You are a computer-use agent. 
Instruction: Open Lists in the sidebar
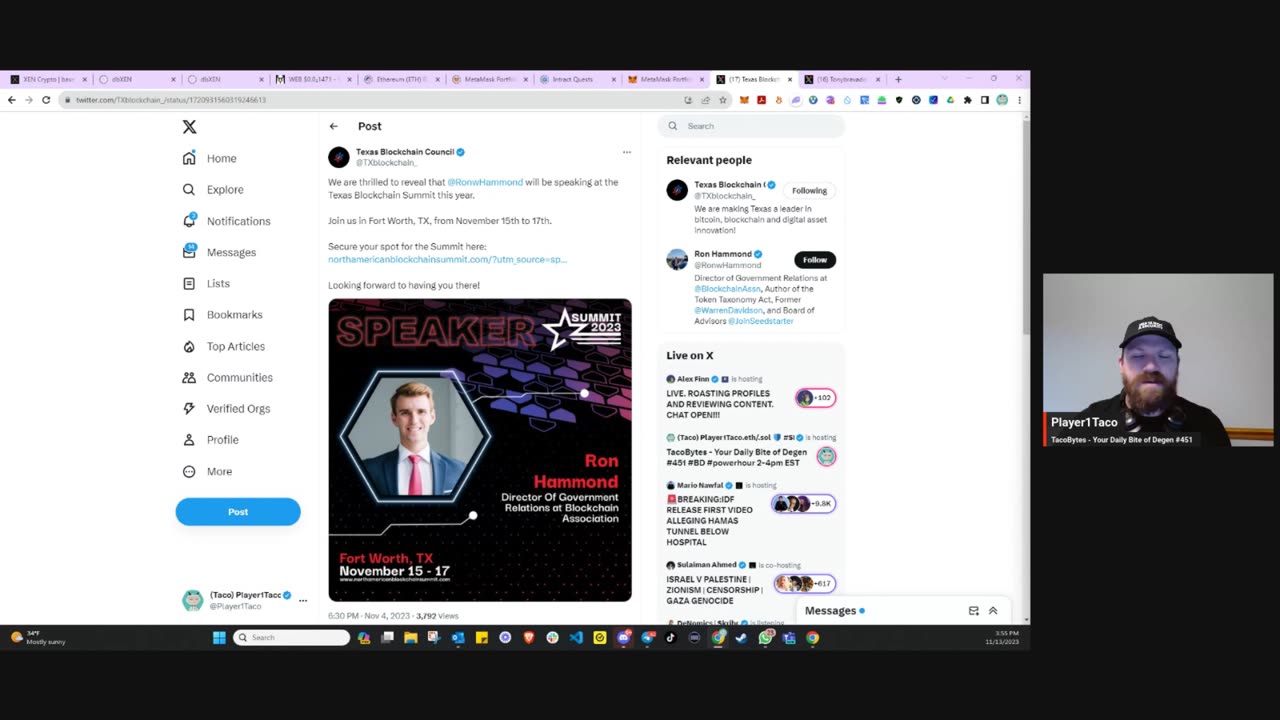[206, 283]
